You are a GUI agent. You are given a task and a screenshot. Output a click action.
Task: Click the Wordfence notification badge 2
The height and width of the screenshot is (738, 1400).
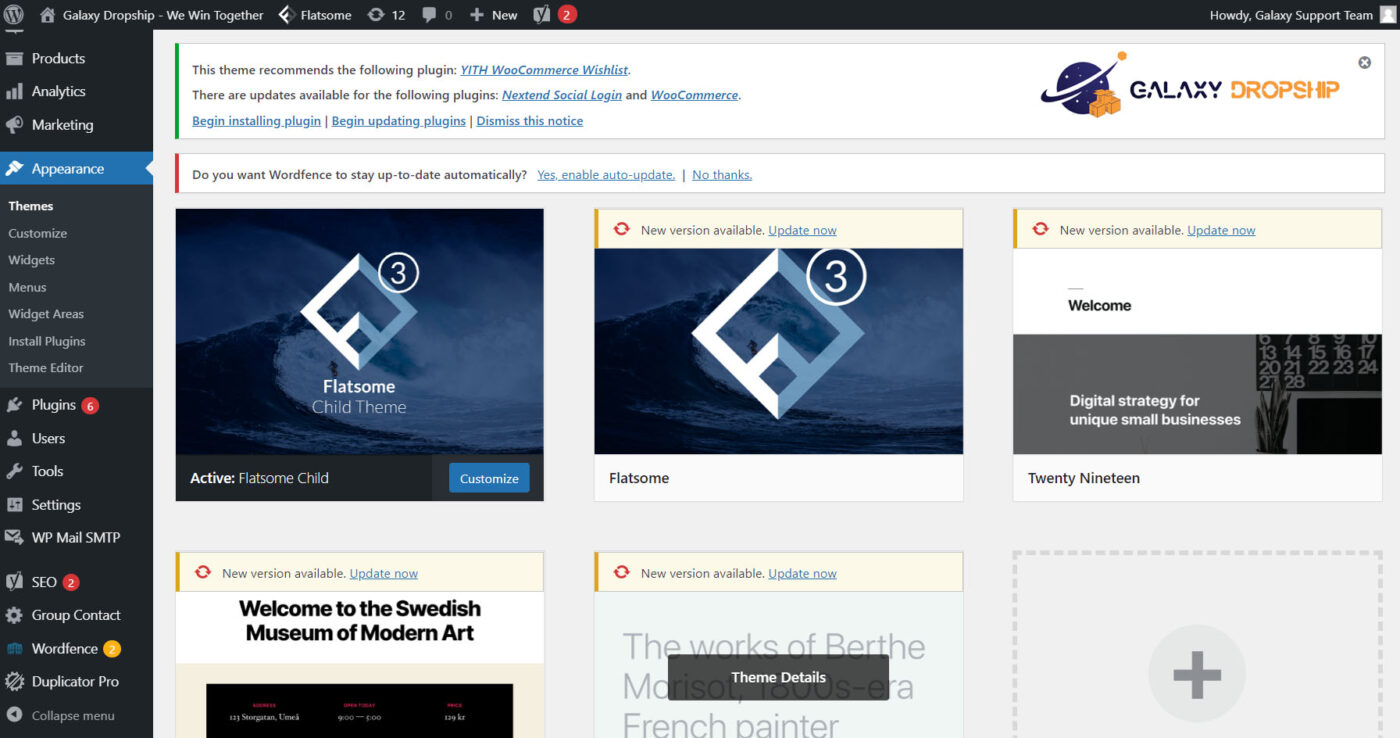pos(112,649)
